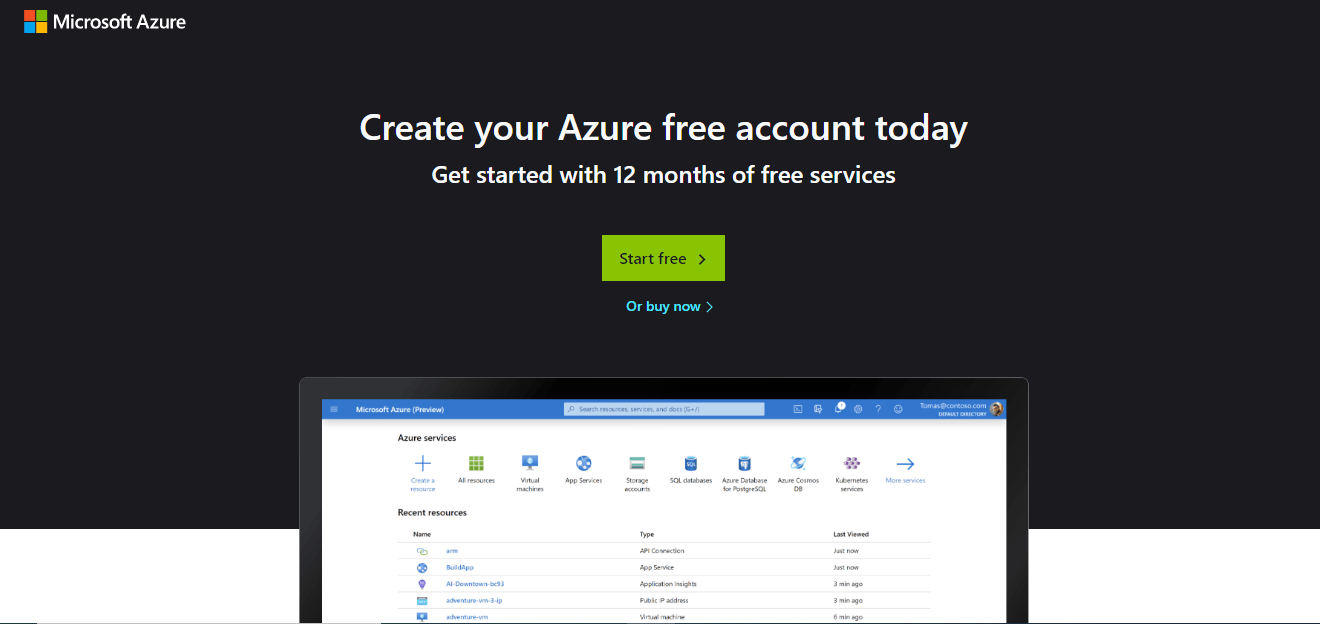Open Cloud Shell icon in the portal preview
This screenshot has height=624, width=1320.
[x=798, y=409]
